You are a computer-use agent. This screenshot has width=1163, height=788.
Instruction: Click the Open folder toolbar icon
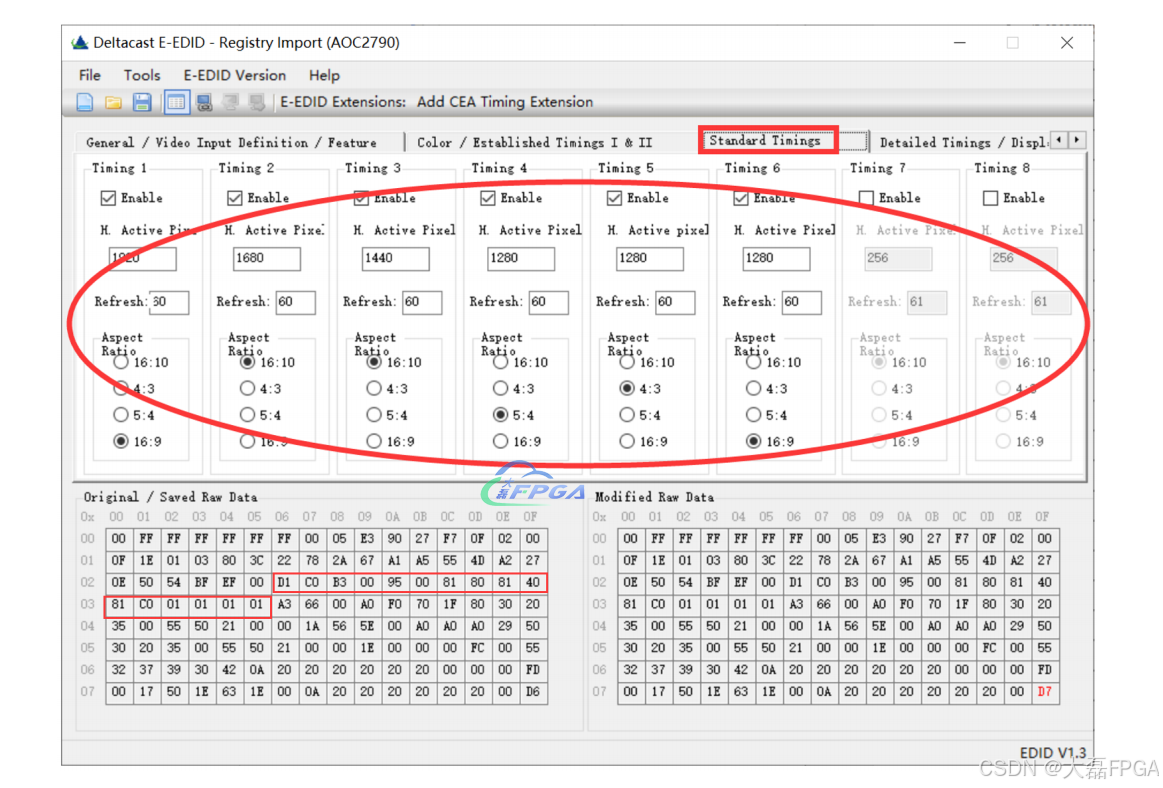[x=113, y=102]
